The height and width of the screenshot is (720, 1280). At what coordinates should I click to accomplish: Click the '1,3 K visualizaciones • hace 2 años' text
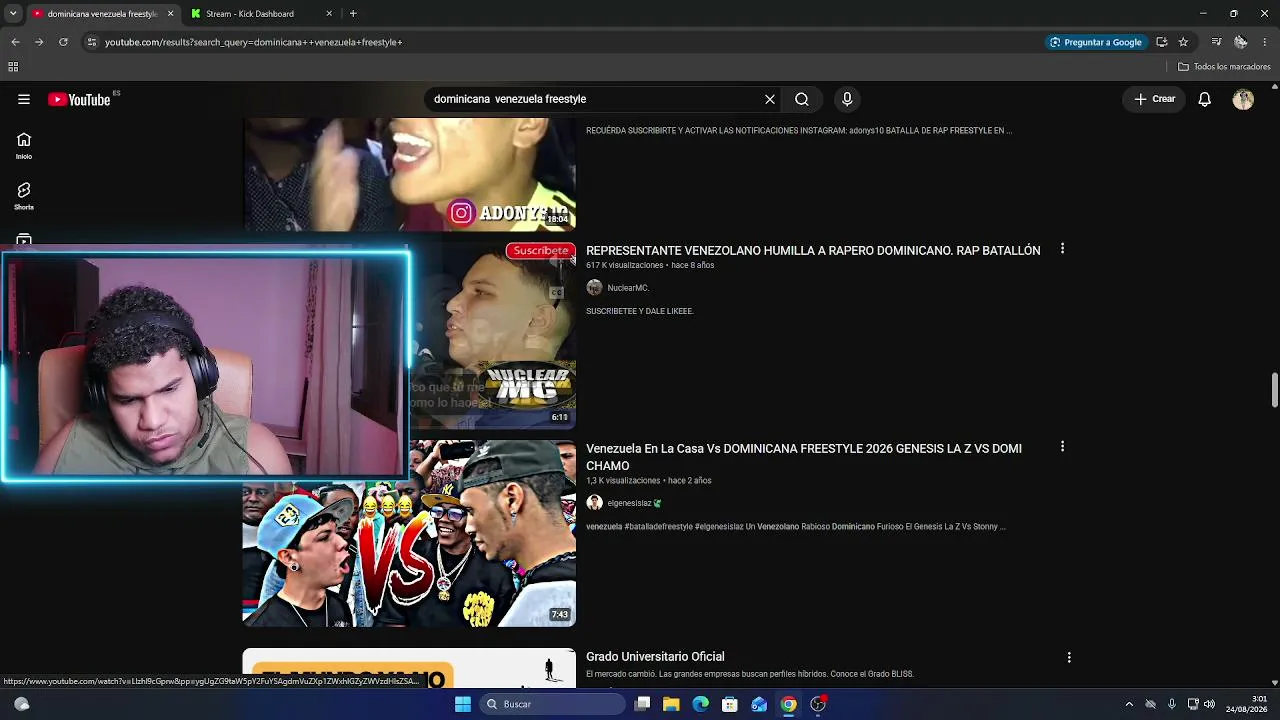(x=649, y=480)
